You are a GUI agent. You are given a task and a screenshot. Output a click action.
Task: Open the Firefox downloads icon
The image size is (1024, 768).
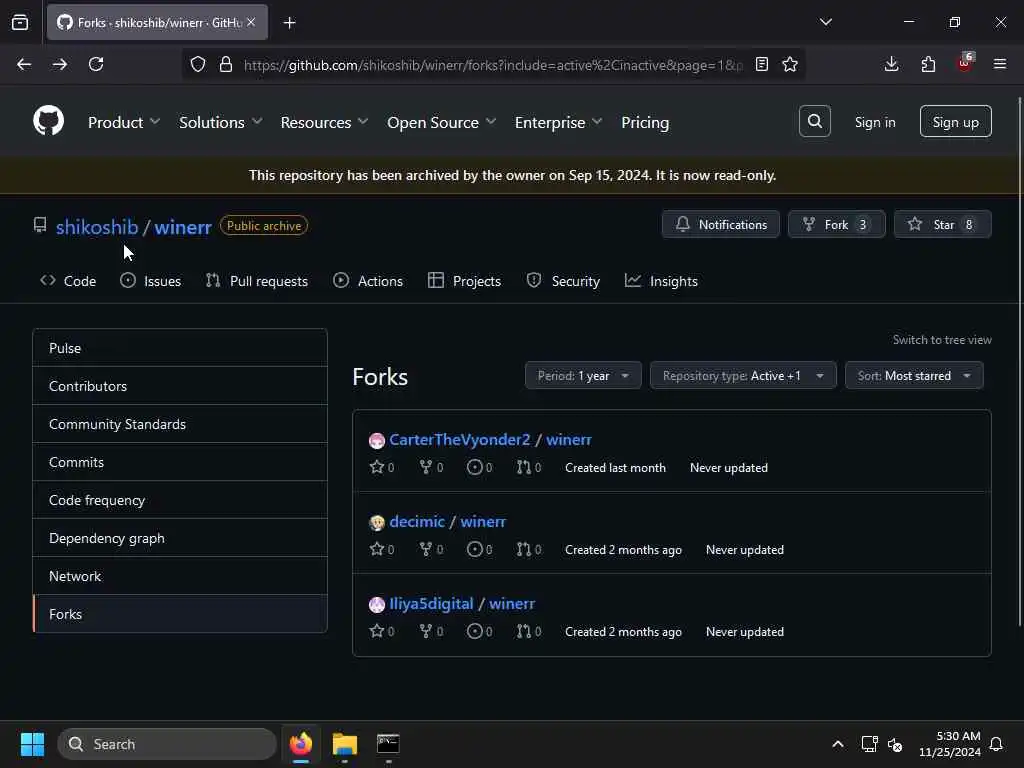pyautogui.click(x=891, y=64)
